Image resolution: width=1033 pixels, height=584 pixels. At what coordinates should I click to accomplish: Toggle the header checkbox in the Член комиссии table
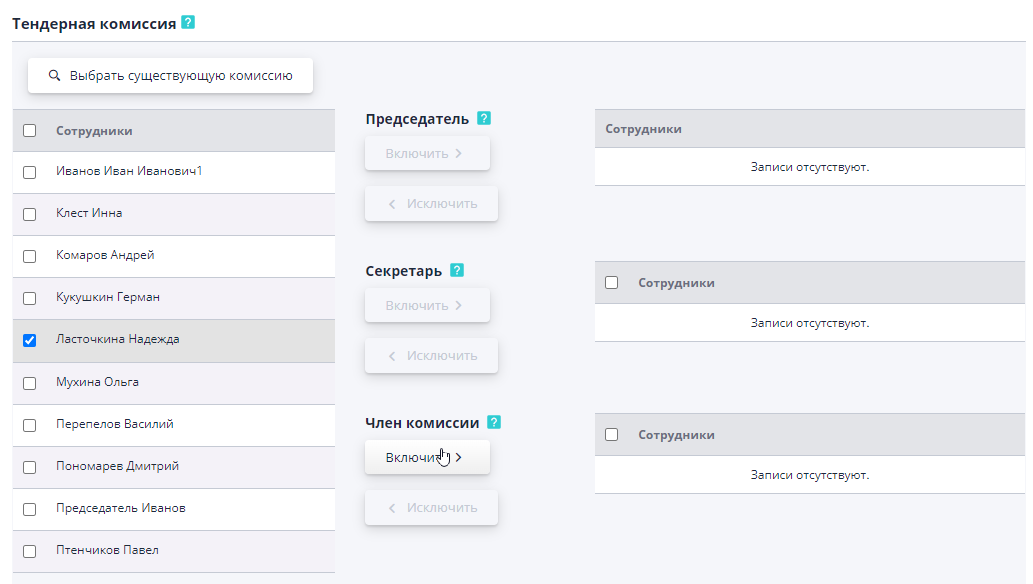611,434
